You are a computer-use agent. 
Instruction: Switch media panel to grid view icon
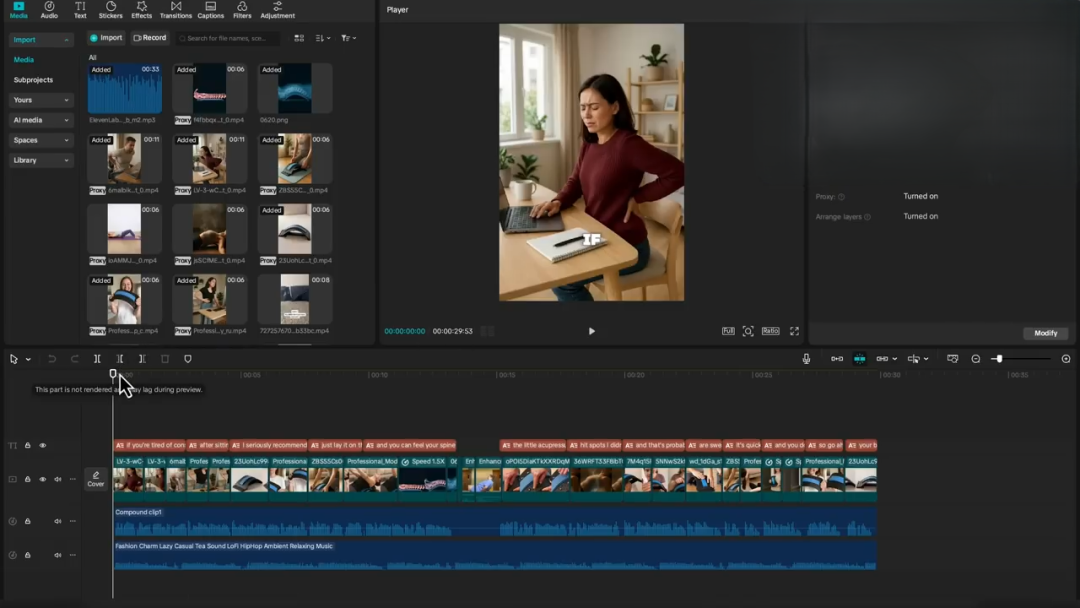299,38
